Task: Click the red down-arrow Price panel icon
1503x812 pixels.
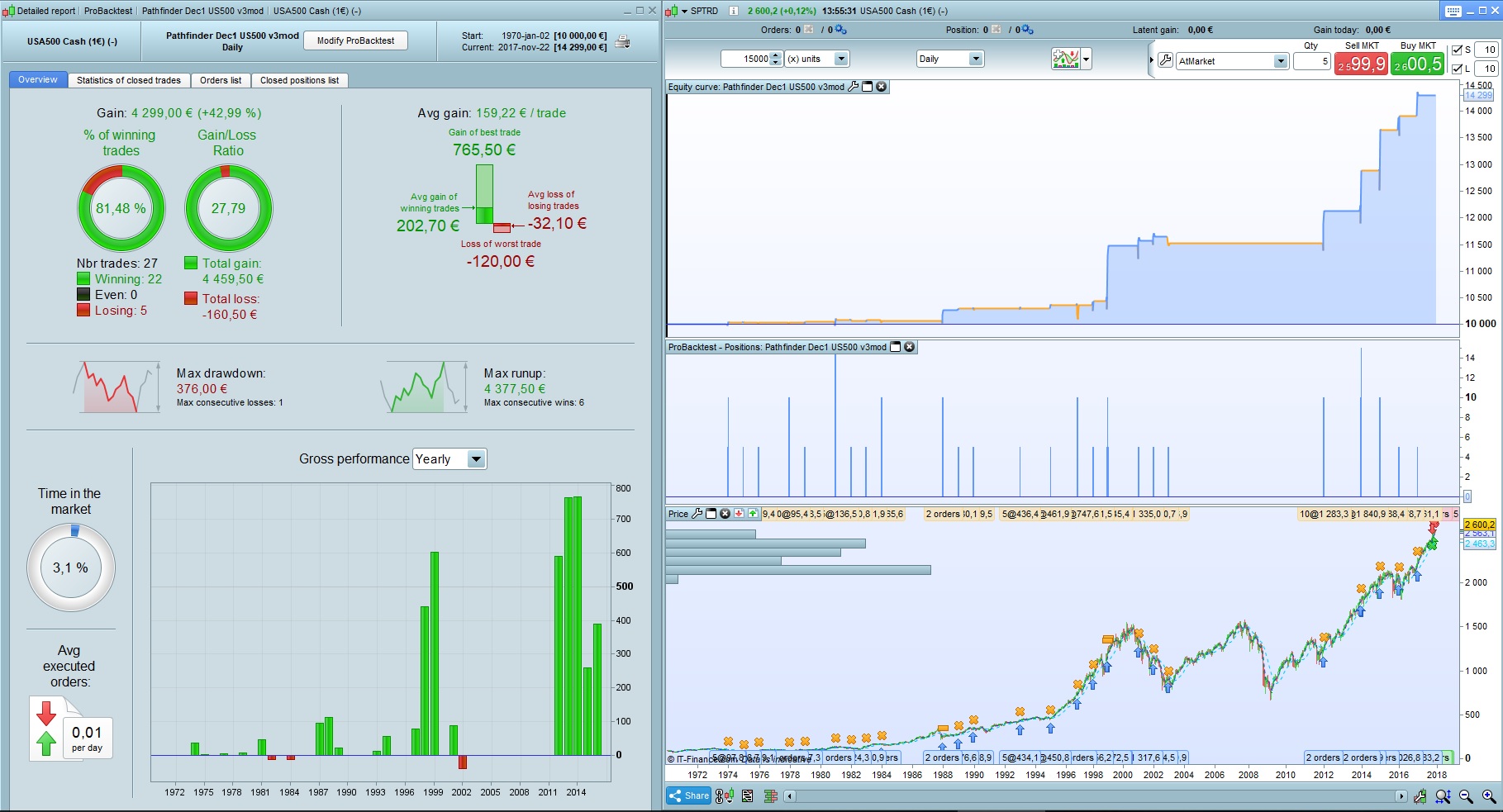Action: 740,514
